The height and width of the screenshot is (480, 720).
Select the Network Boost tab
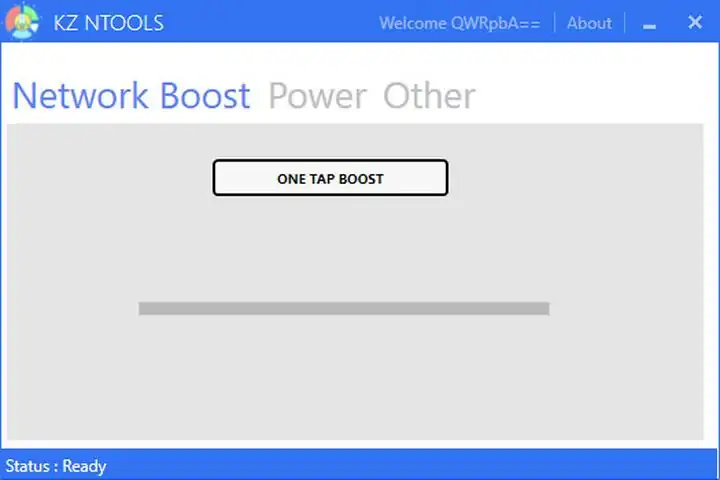pyautogui.click(x=131, y=96)
